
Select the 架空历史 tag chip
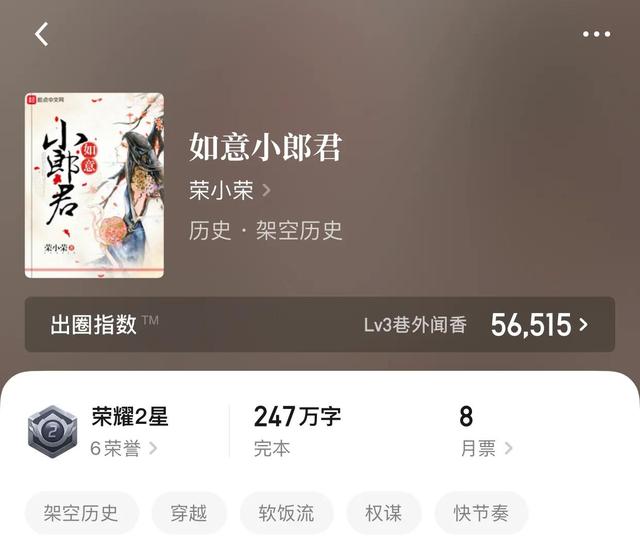[81, 513]
